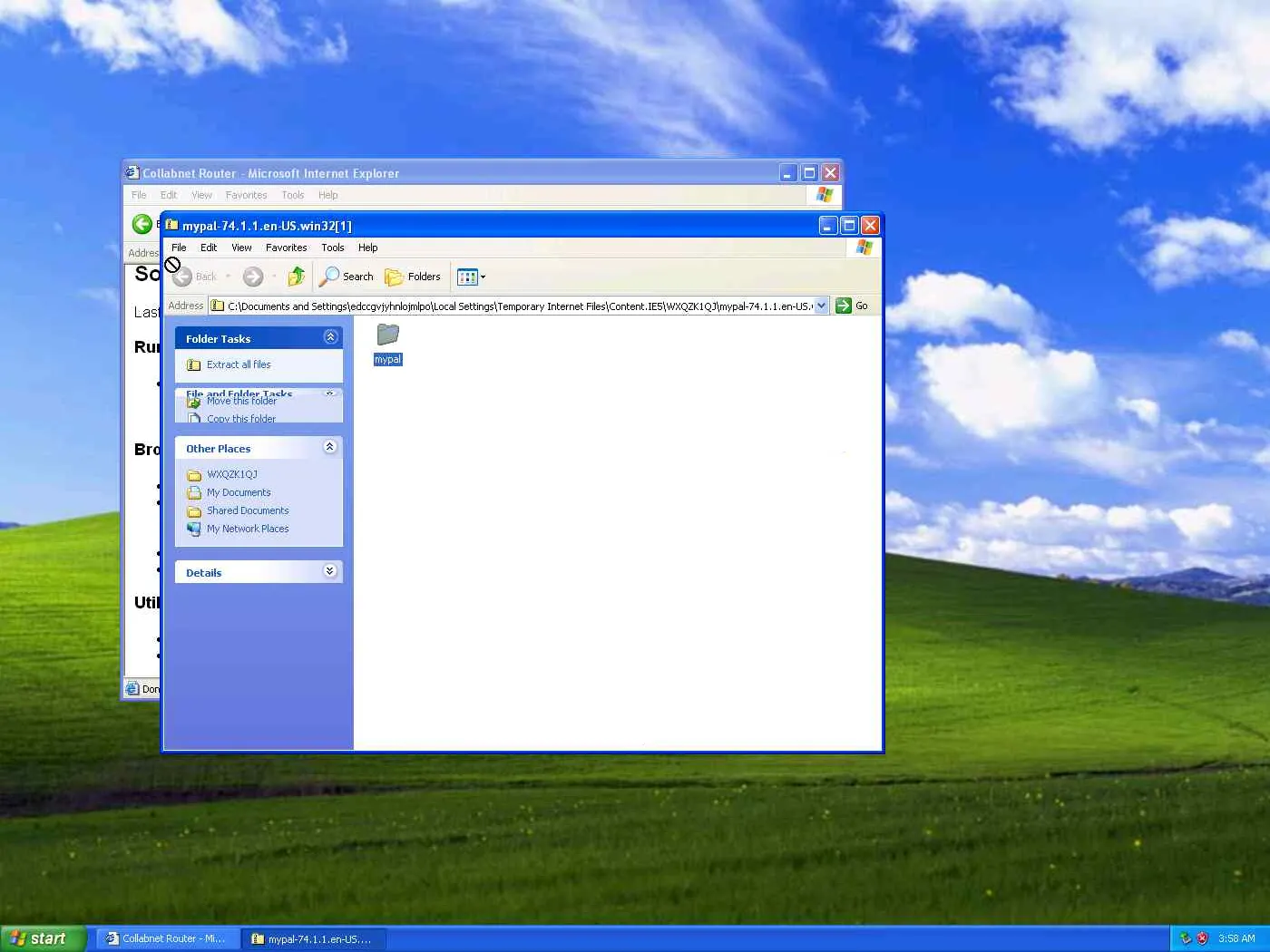
Task: Minimize the Internet Explorer window
Action: coord(788,173)
